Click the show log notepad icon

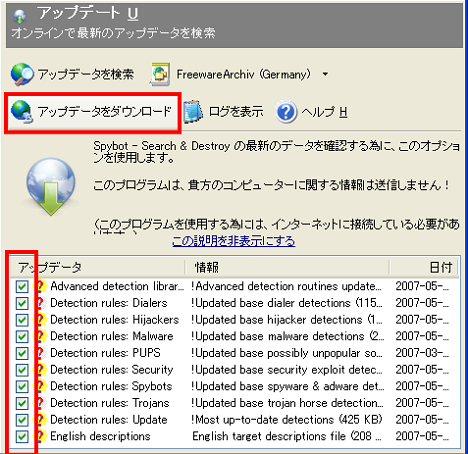click(193, 111)
